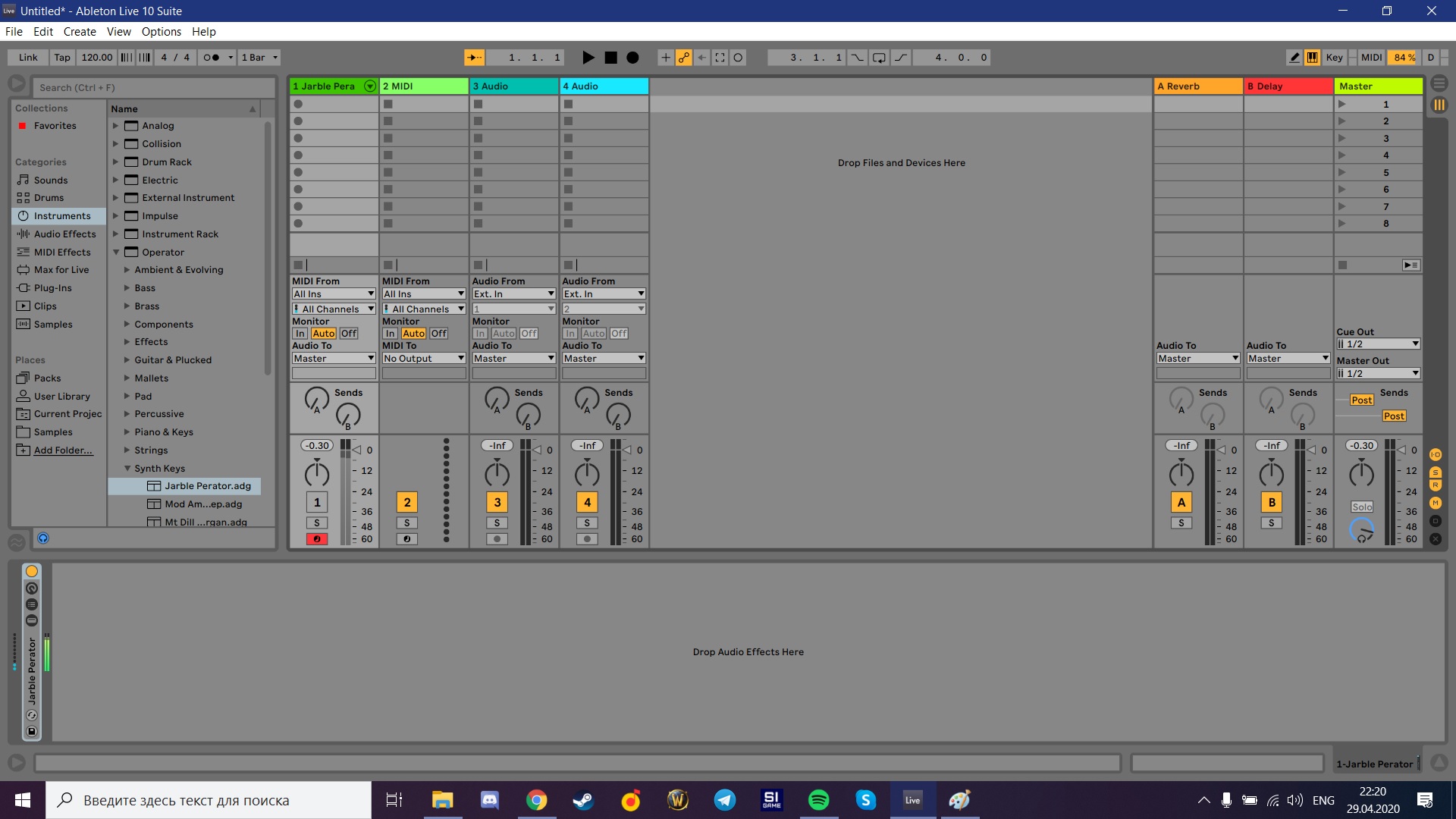1456x819 pixels.
Task: Open Audio To dropdown on track 1
Action: tap(334, 359)
